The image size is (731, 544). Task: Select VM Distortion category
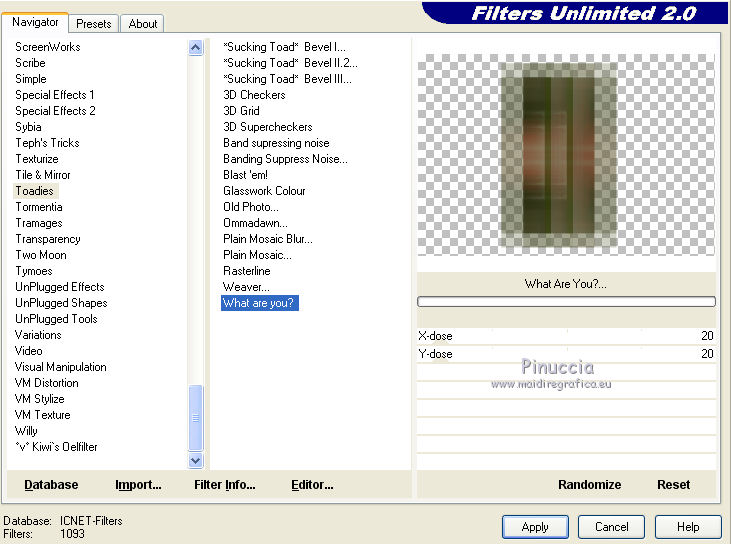(47, 383)
